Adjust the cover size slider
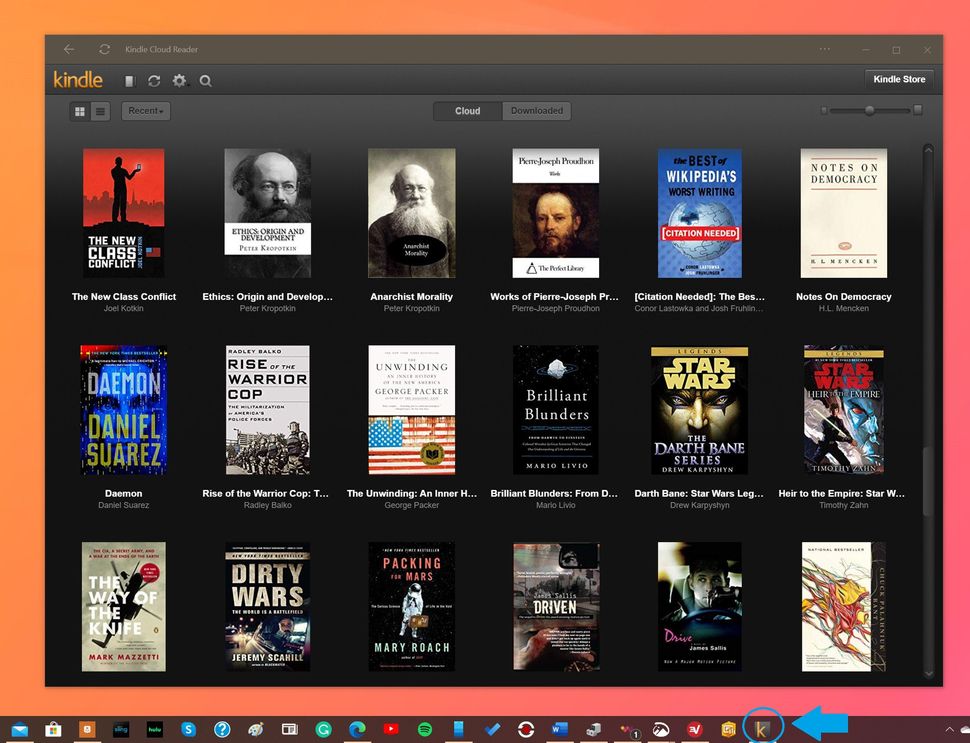This screenshot has width=970, height=743. 870,111
